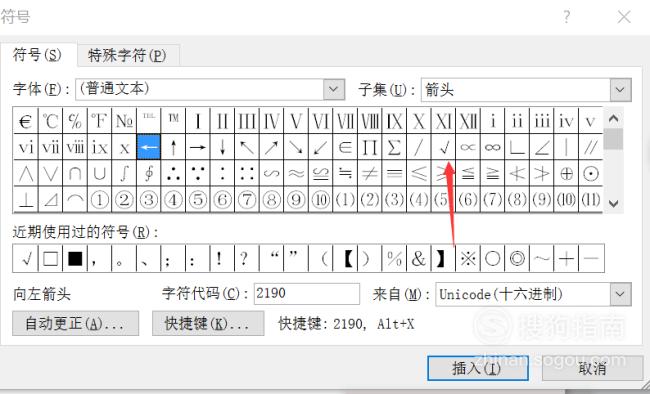Select circled number ⑤ symbol
Screen dimensions: 650x394
pos(198,199)
